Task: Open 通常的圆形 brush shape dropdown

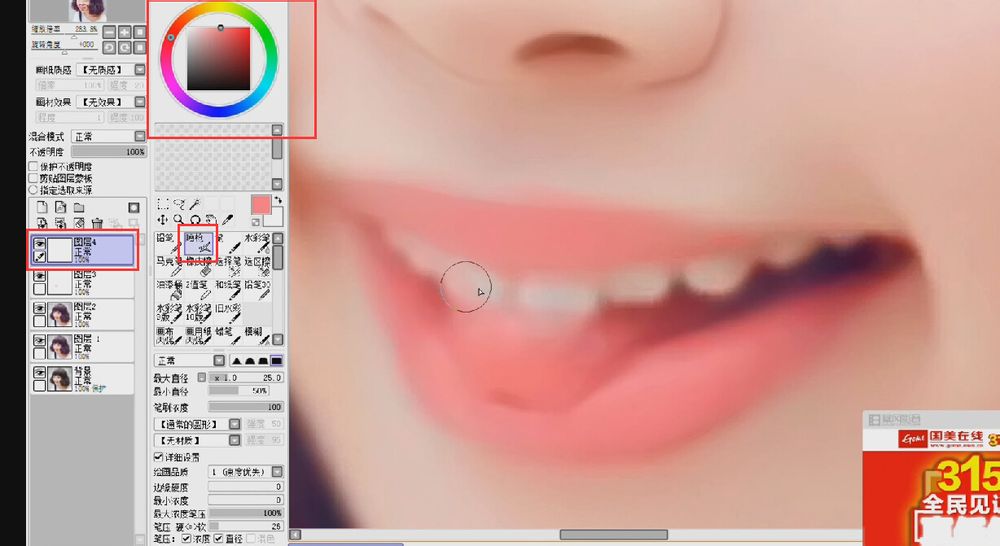Action: click(x=235, y=424)
